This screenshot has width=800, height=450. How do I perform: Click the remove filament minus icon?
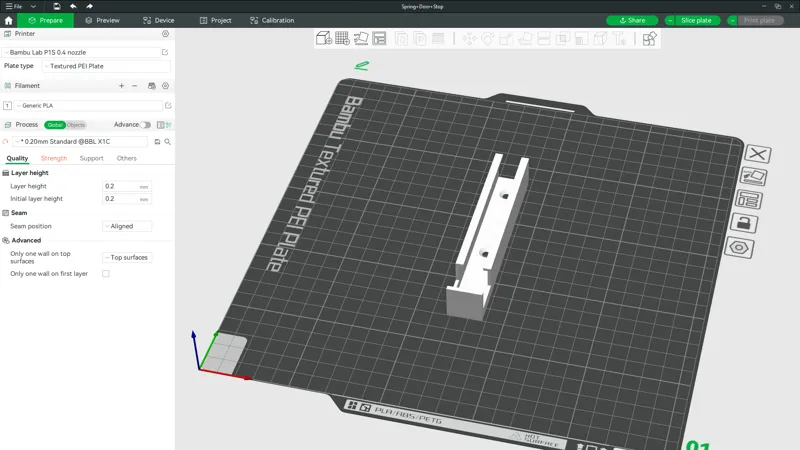pos(135,86)
